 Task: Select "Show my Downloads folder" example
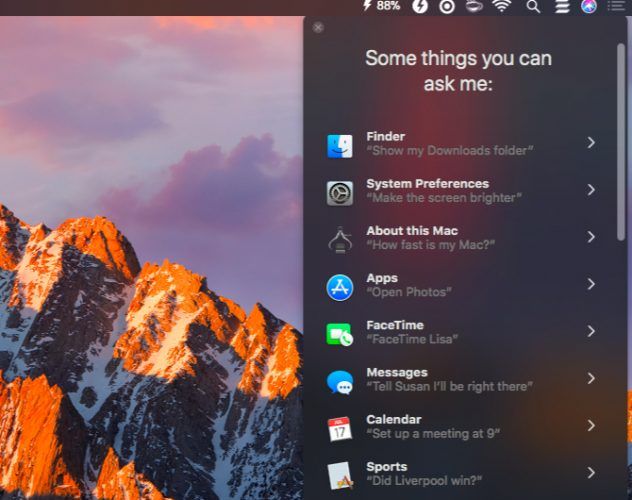(450, 151)
